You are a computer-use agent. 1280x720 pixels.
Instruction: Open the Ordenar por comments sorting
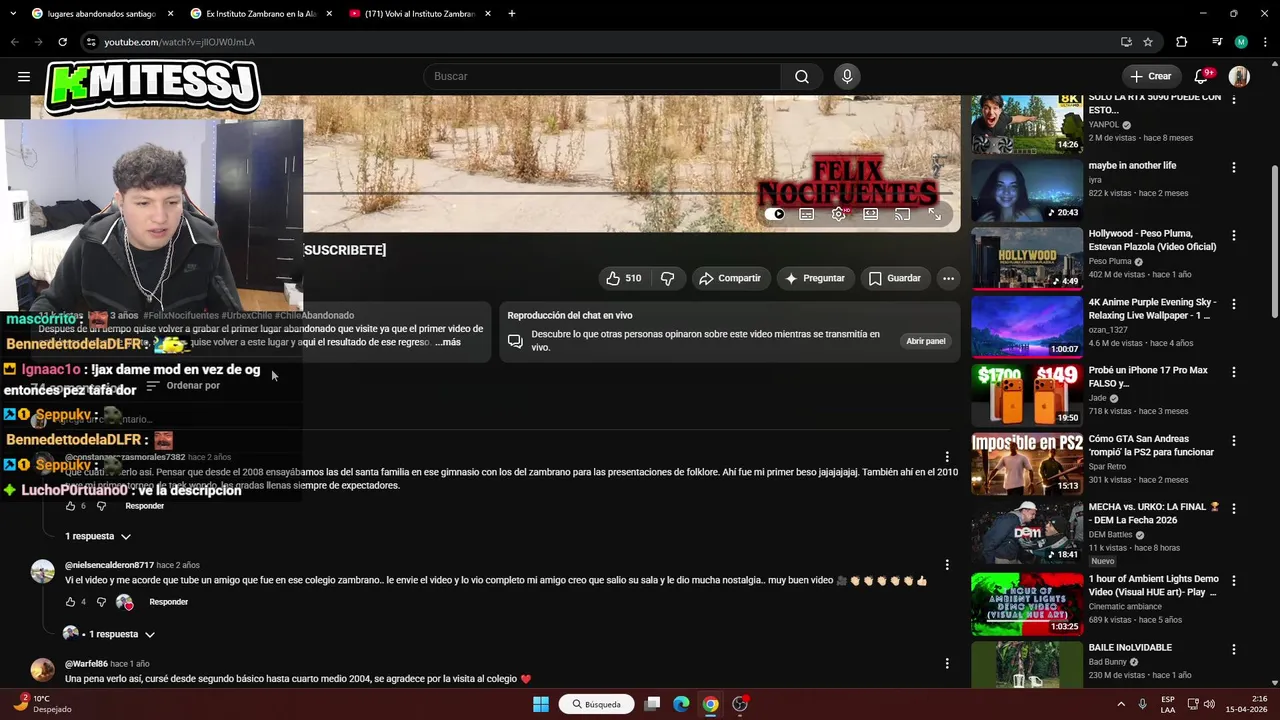[183, 385]
